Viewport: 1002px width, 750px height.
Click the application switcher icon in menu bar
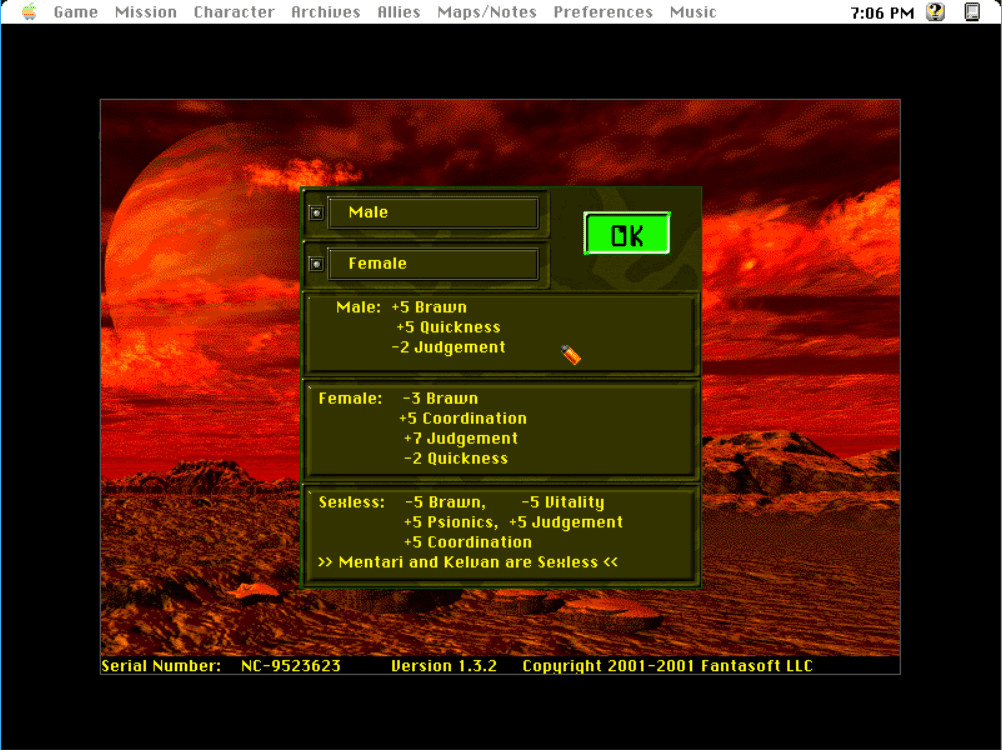972,12
